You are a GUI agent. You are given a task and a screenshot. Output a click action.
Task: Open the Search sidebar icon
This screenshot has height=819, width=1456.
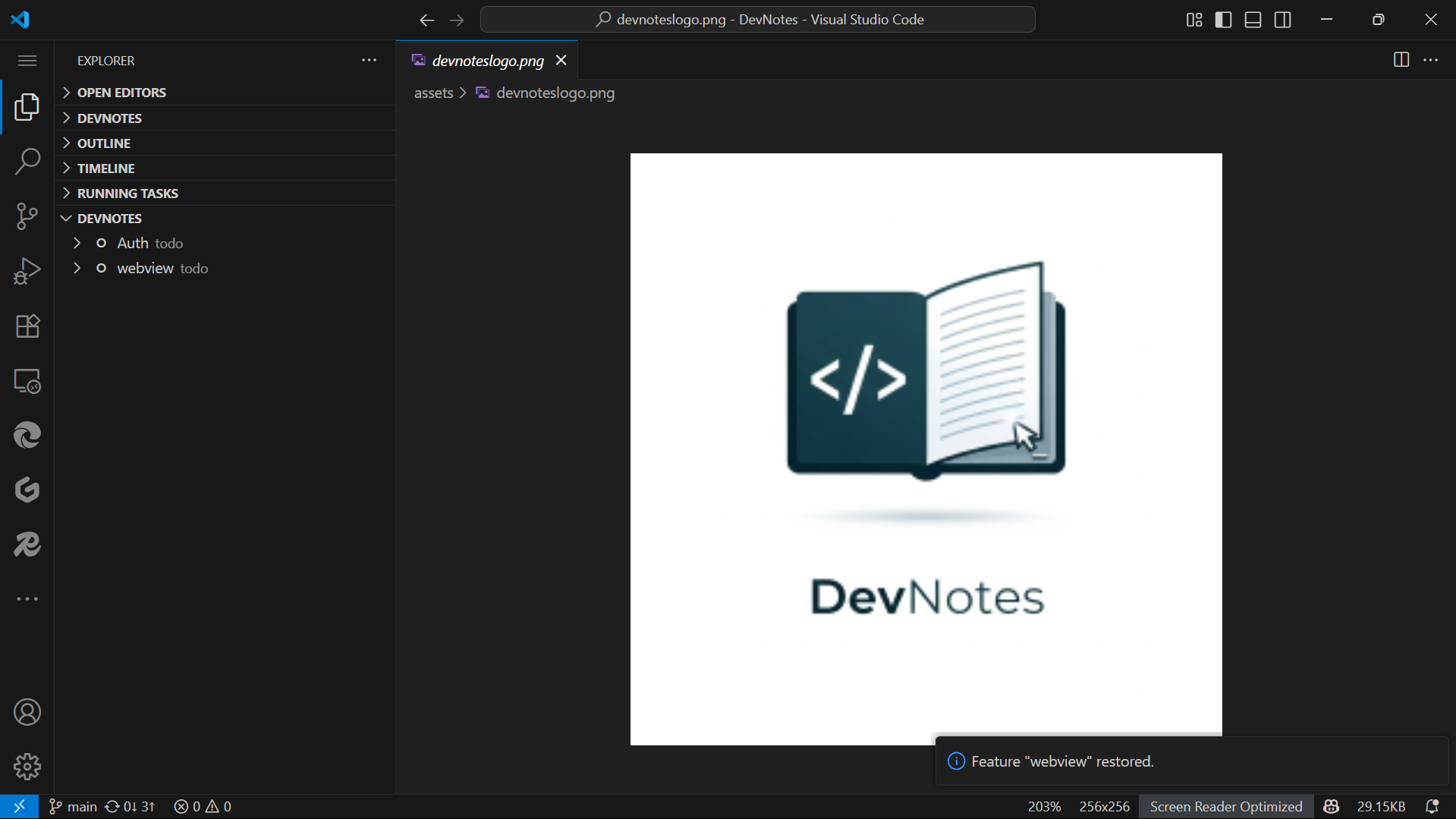[27, 162]
